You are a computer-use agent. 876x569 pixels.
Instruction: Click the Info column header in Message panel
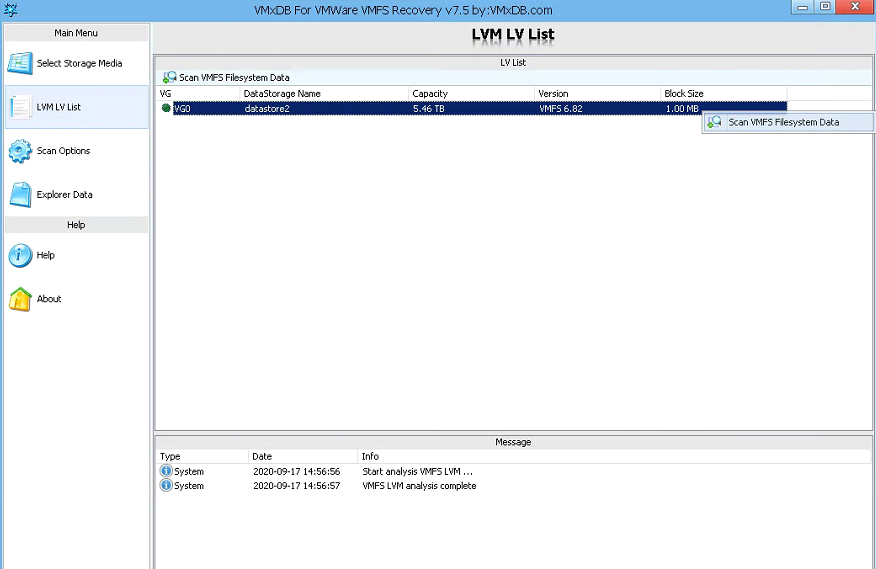click(x=615, y=456)
